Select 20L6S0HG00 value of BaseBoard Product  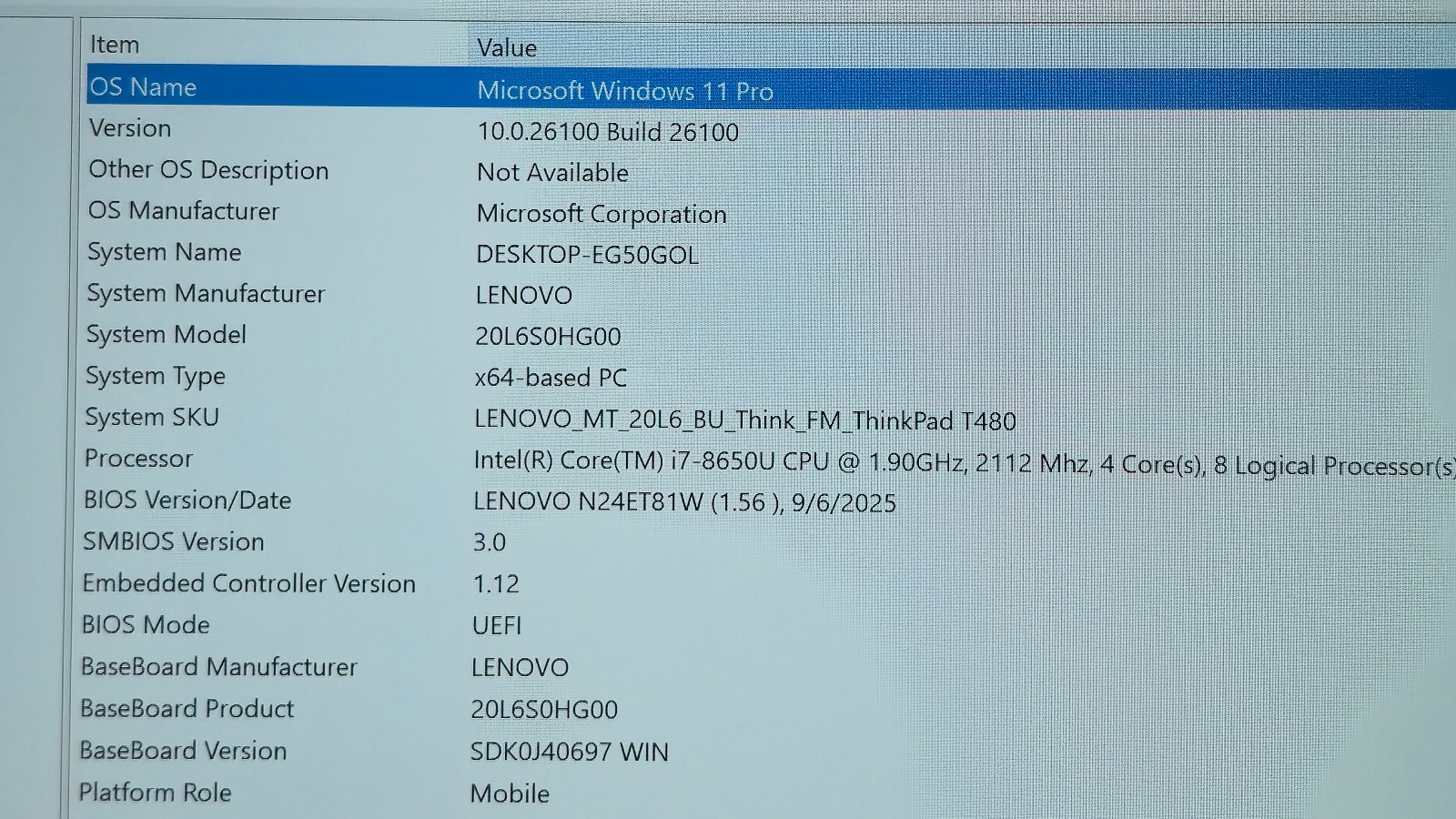(x=544, y=710)
